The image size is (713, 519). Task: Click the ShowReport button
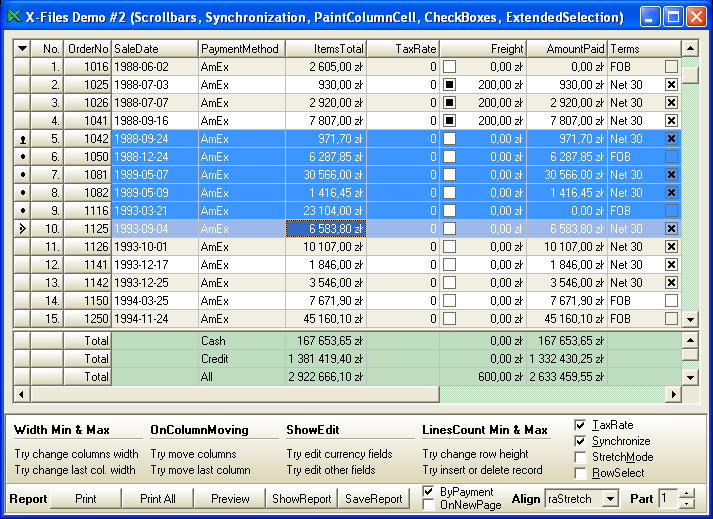coord(301,499)
